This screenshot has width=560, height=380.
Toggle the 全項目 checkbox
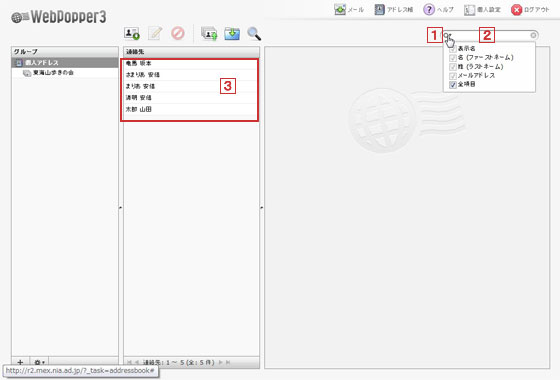[453, 85]
